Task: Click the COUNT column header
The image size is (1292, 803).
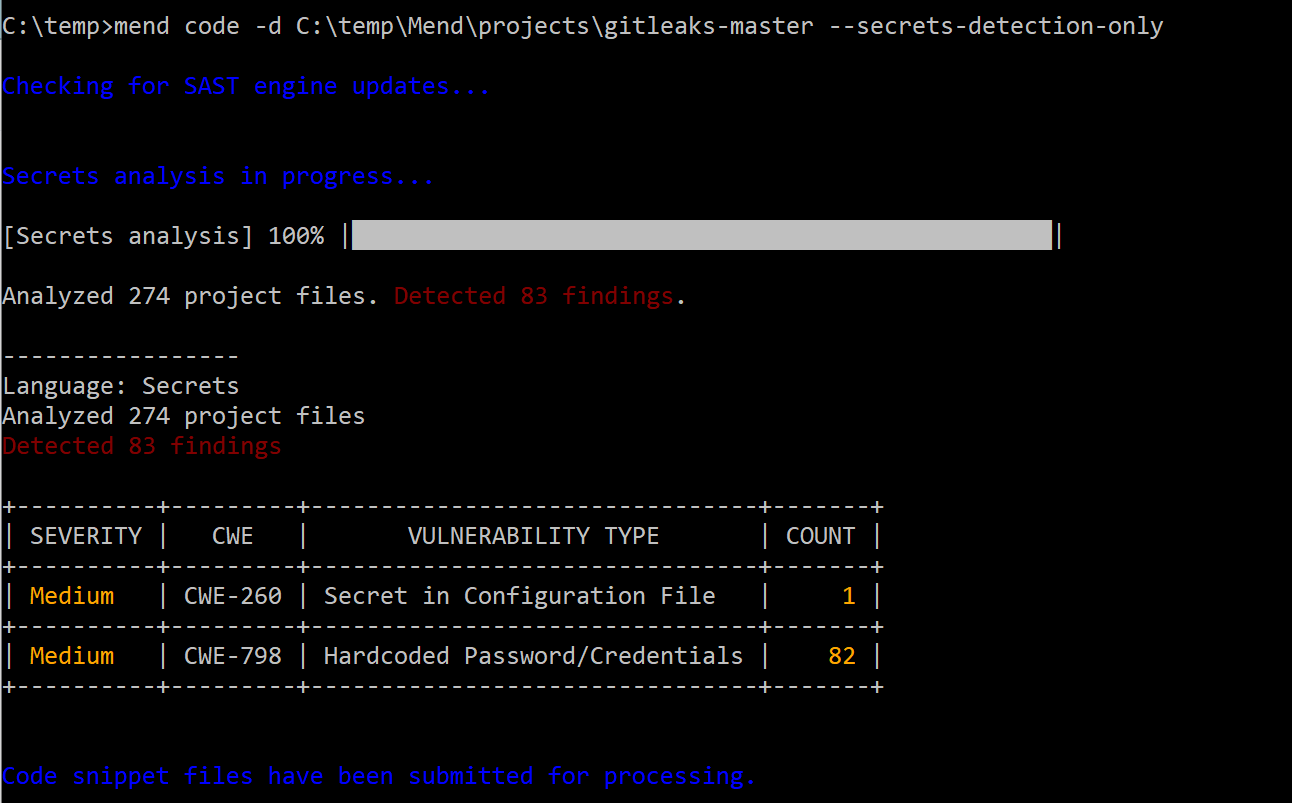Action: click(821, 536)
